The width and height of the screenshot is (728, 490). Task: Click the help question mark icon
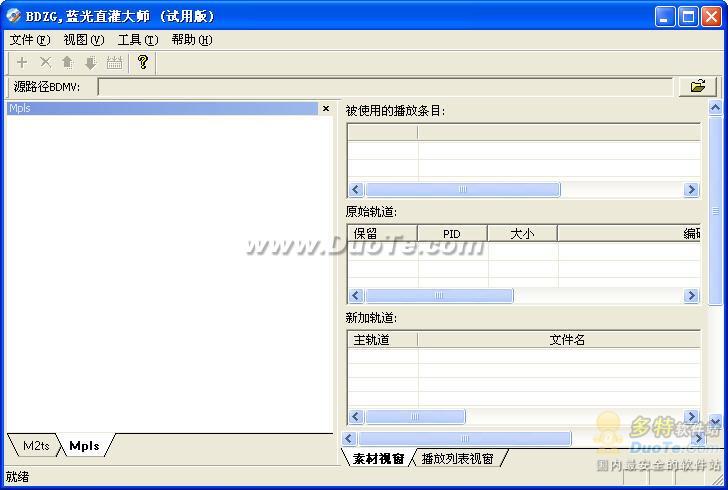point(143,62)
